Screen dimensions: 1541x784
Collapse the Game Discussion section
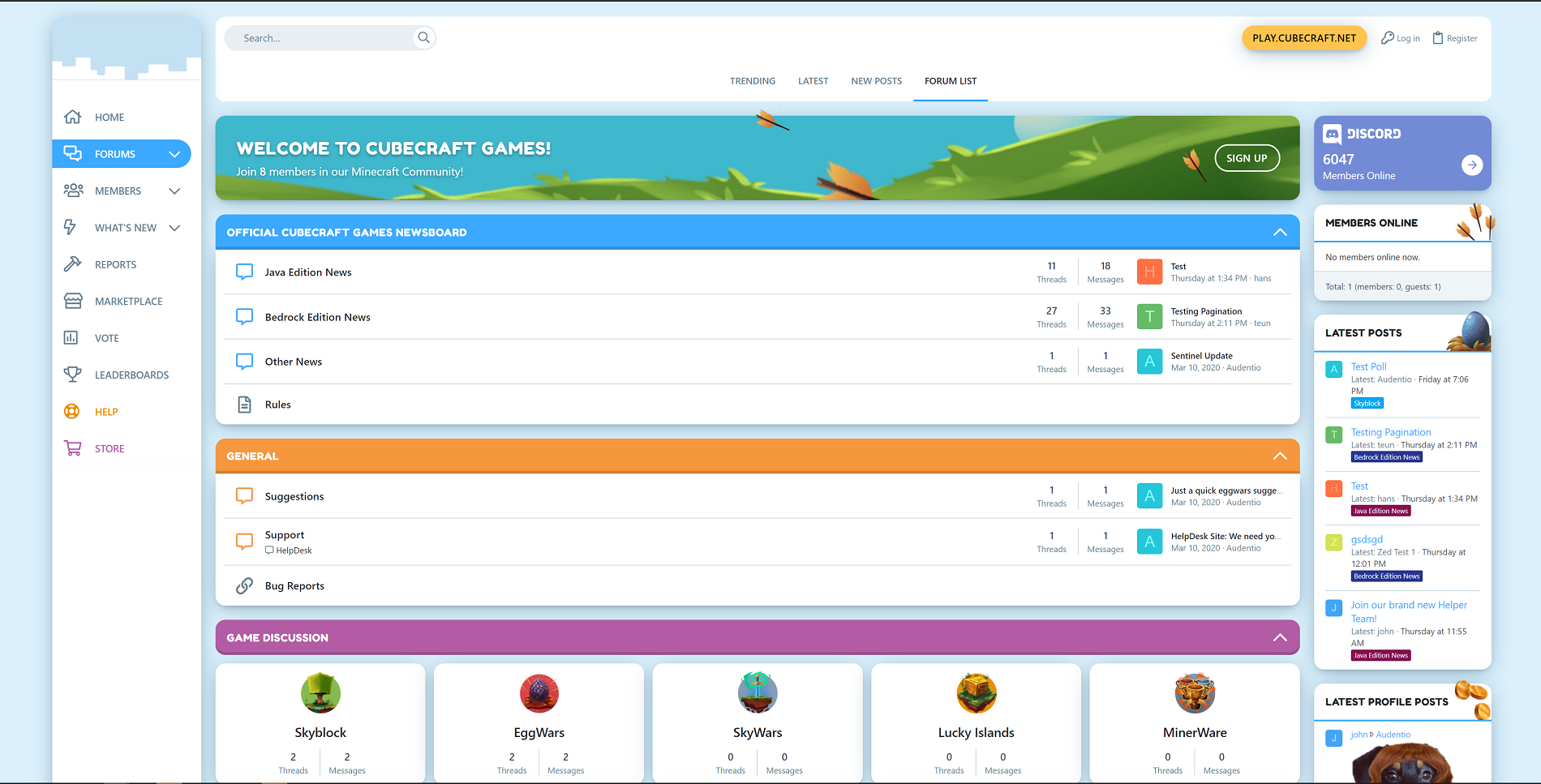pos(1280,637)
